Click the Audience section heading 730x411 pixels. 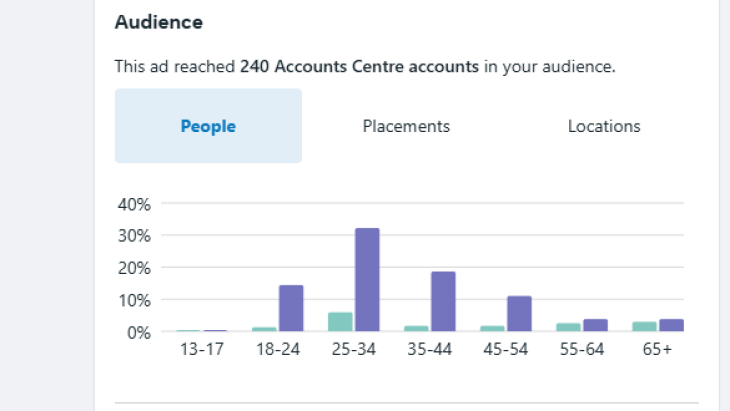[x=159, y=22]
